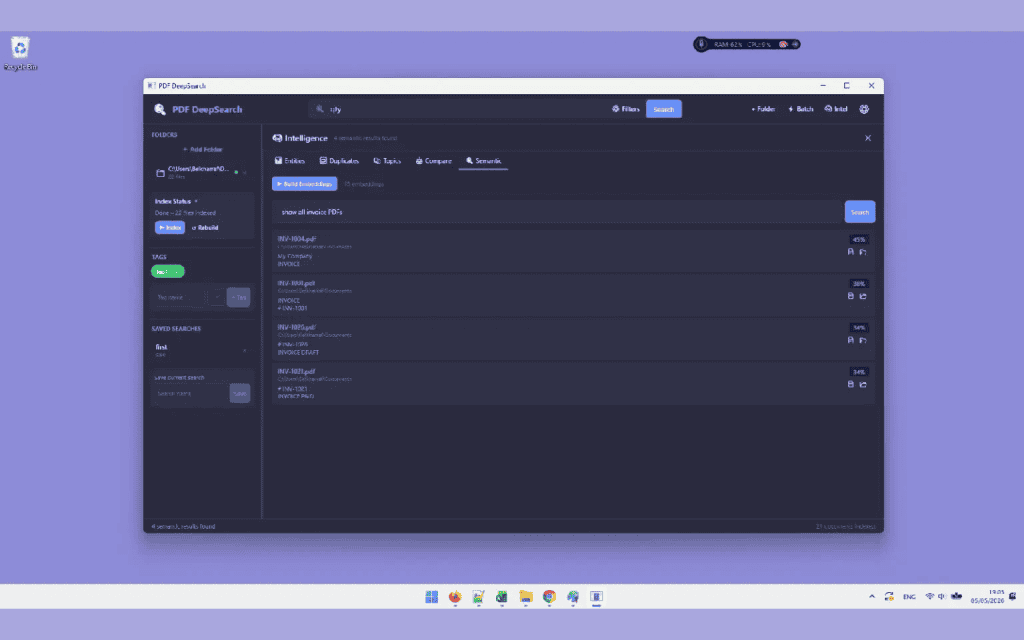Show in folder icon for INV-1004.pdf
Screen dimensions: 1024x640
tap(863, 251)
